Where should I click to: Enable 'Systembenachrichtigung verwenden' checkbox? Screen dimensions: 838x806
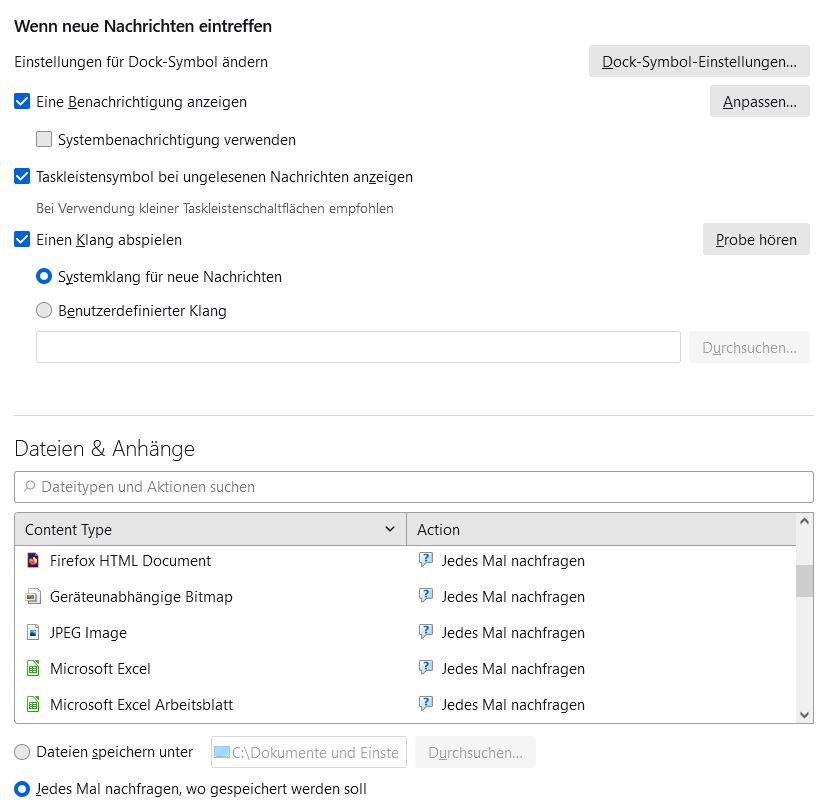(44, 140)
